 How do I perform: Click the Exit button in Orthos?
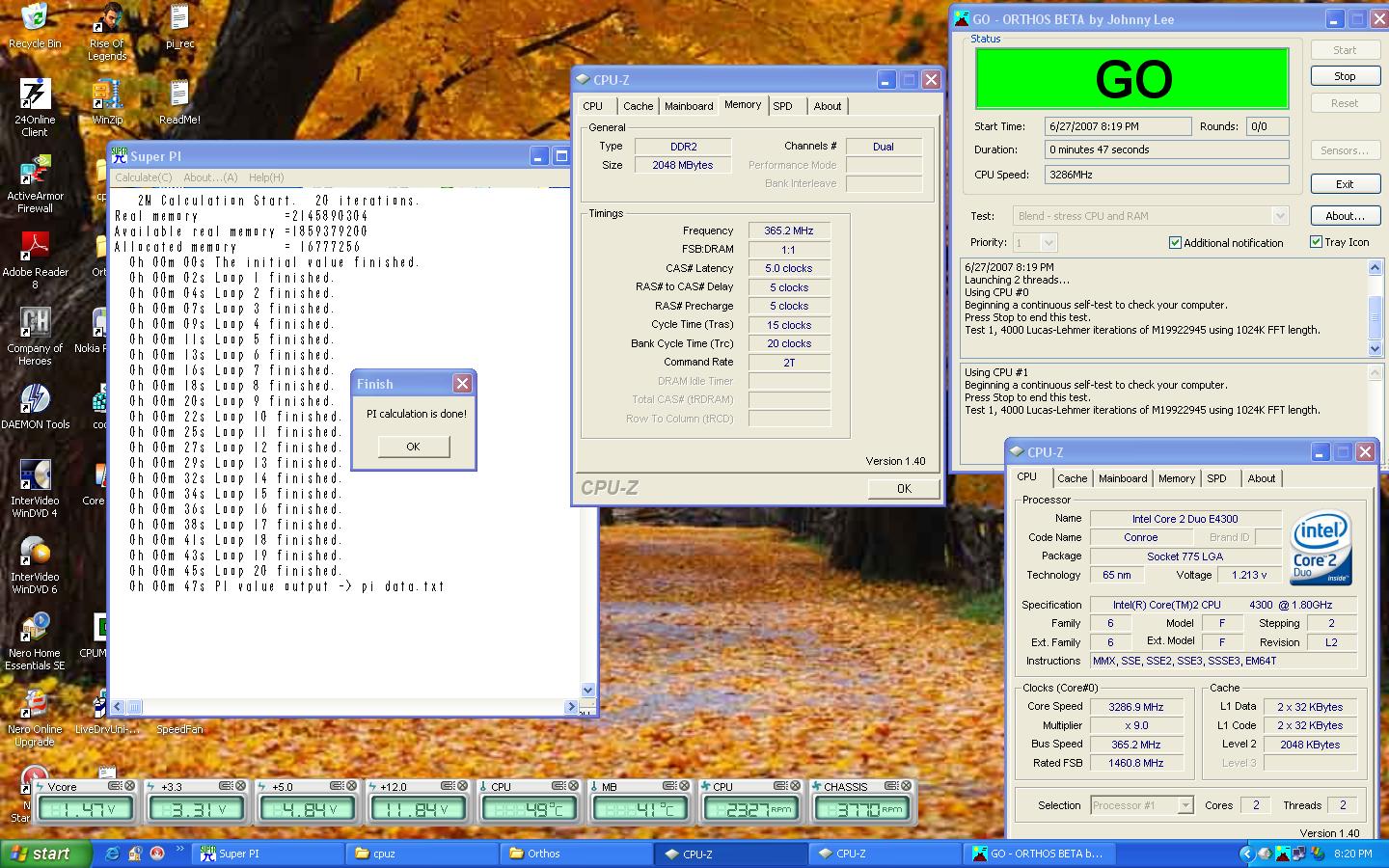(x=1345, y=184)
